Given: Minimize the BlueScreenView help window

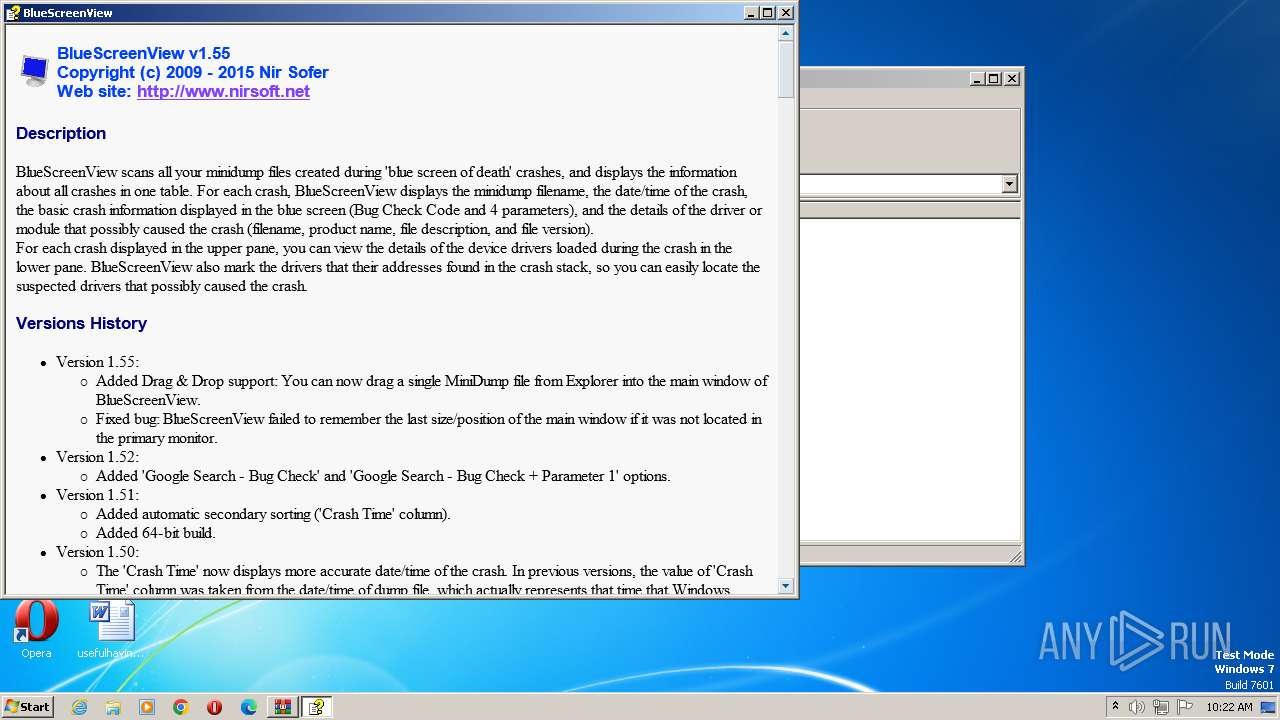Looking at the screenshot, I should click(x=751, y=13).
